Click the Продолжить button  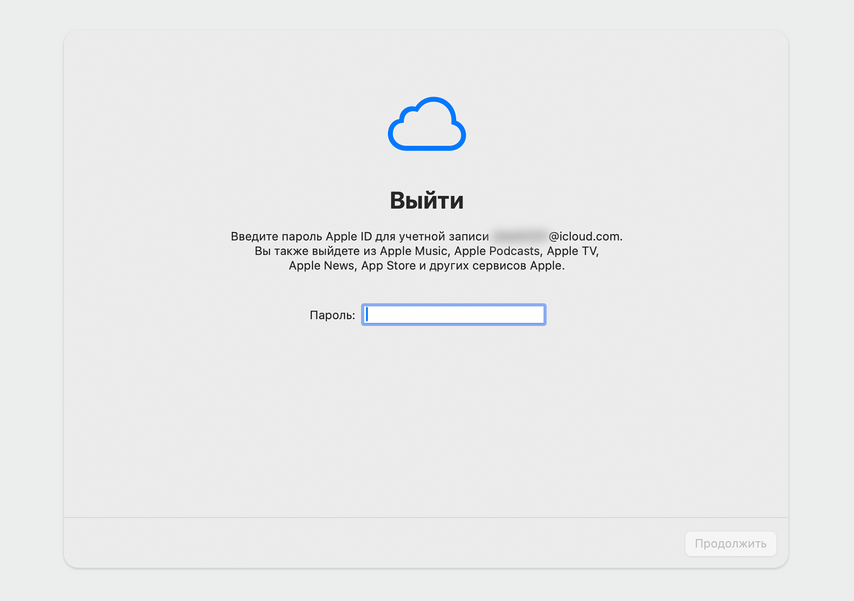[x=730, y=544]
